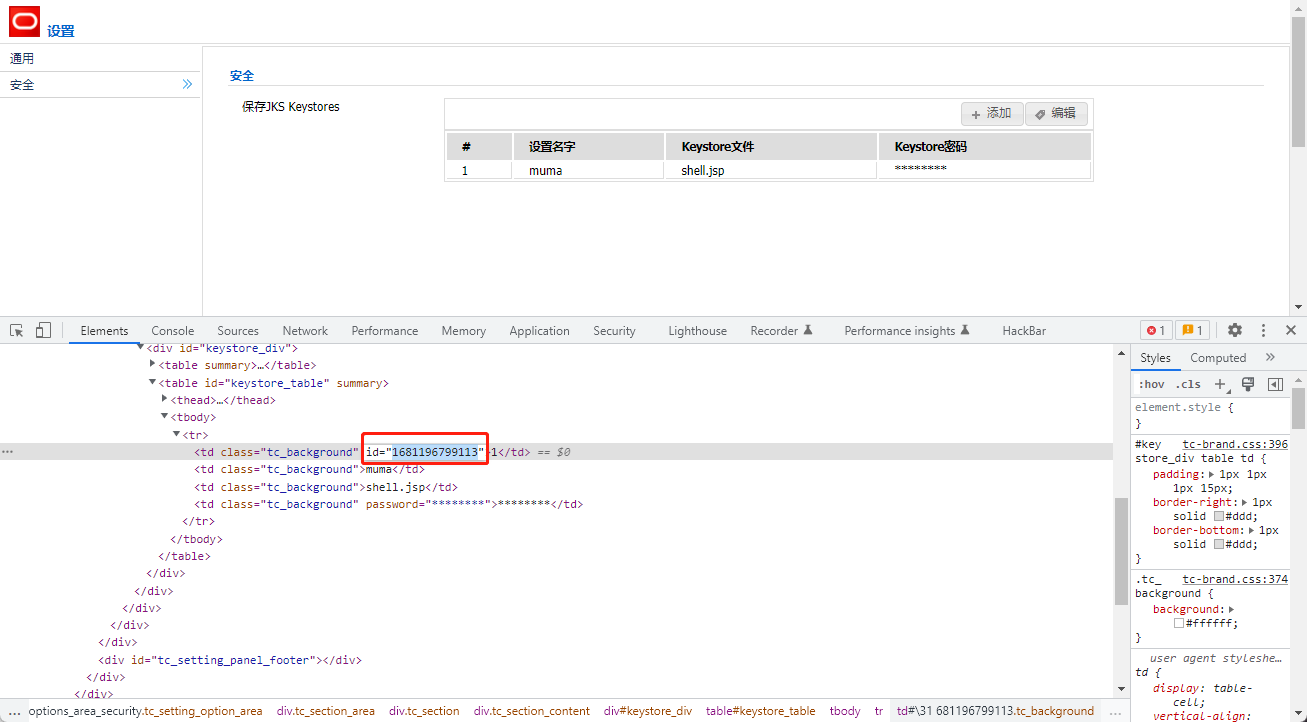
Task: Click the ellipsis before the highlighted td row
Action: [7, 452]
